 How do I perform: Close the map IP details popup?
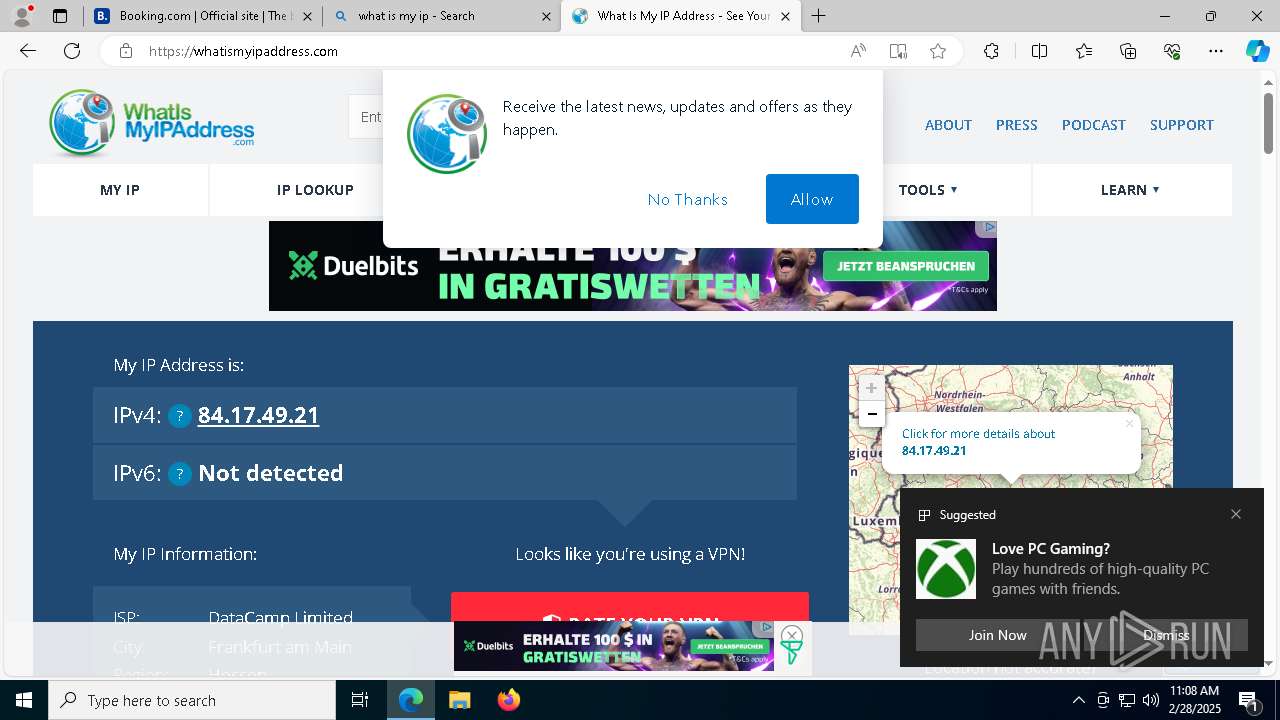click(x=1129, y=423)
